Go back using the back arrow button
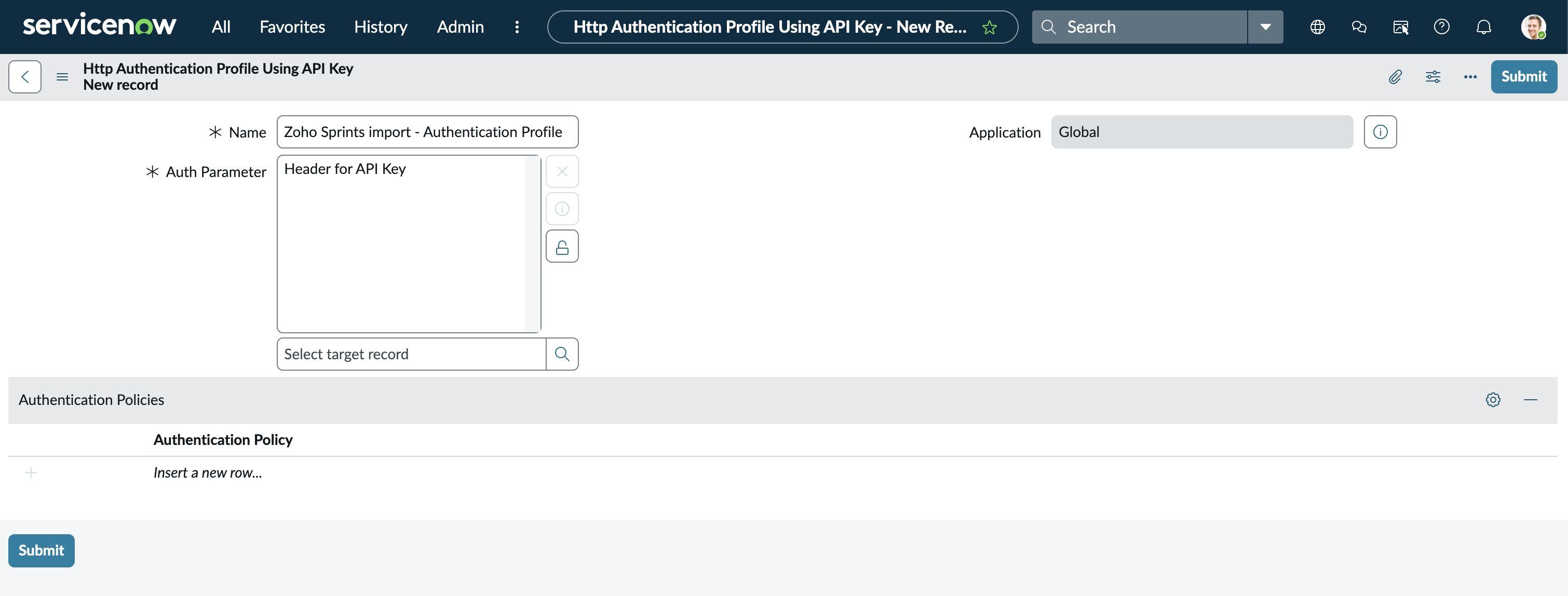 click(x=25, y=77)
